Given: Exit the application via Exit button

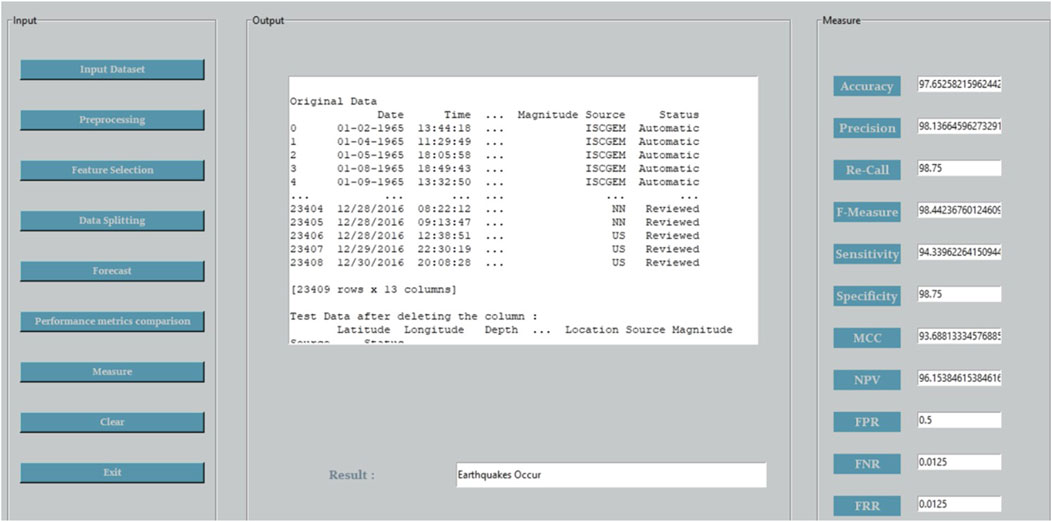Looking at the screenshot, I should pyautogui.click(x=112, y=472).
